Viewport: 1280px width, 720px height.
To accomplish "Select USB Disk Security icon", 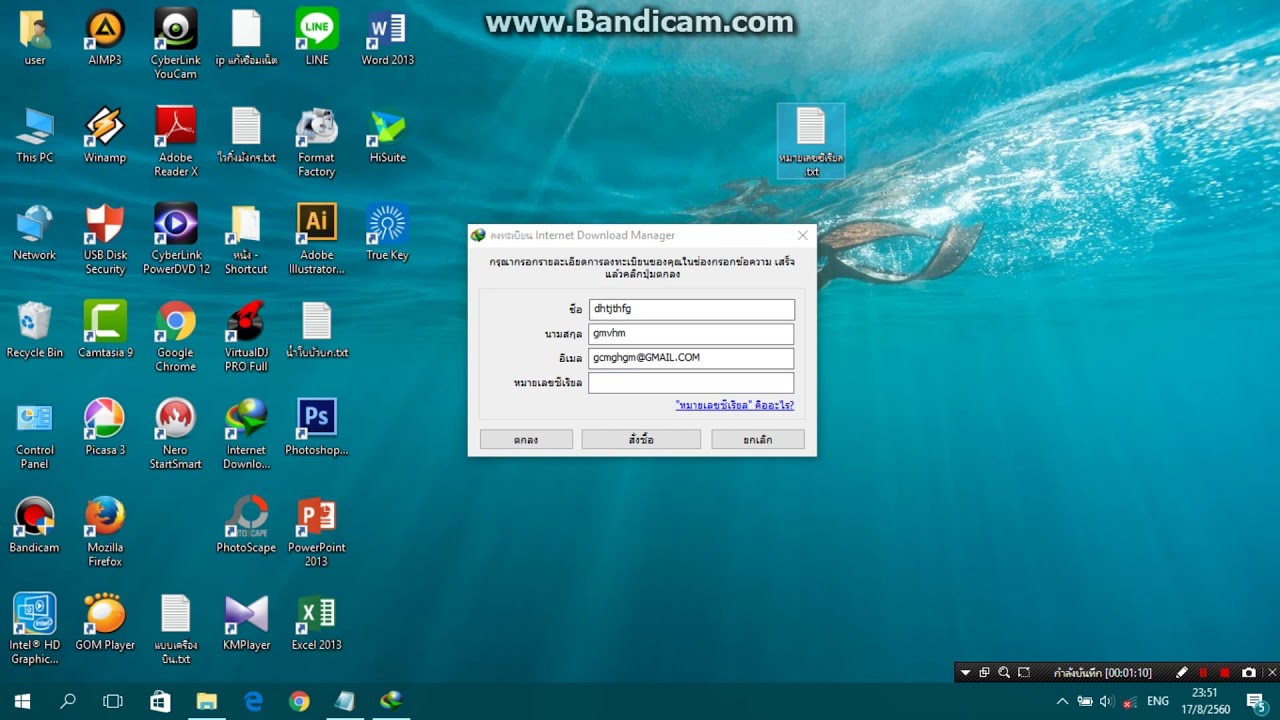I will pos(105,240).
